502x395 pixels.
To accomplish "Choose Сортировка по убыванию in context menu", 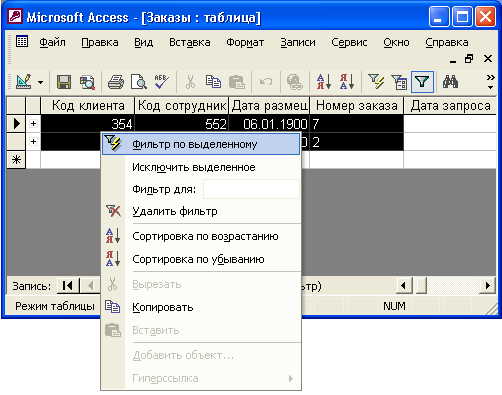I will point(201,259).
